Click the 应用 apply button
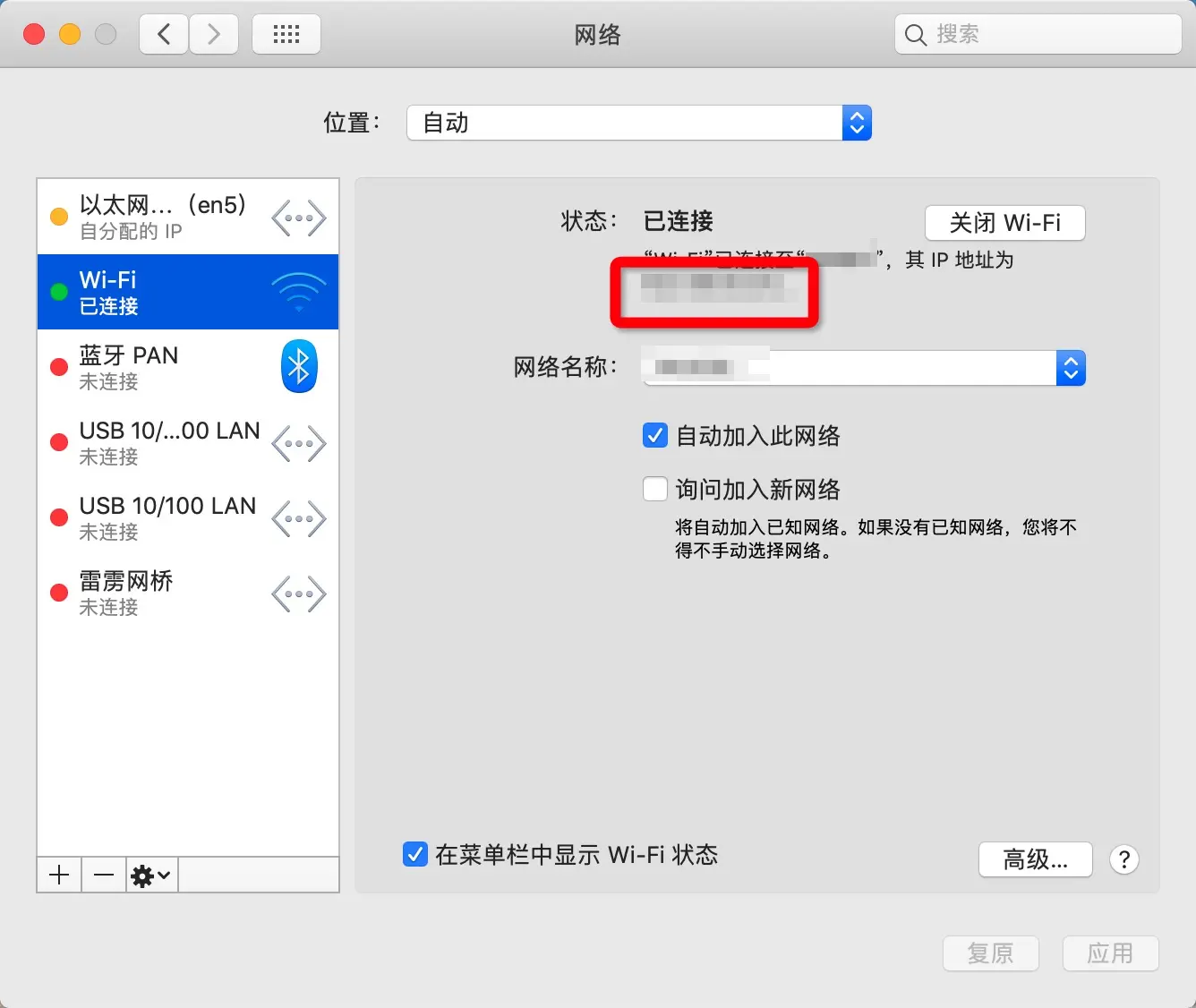Viewport: 1196px width, 1008px height. [1110, 953]
